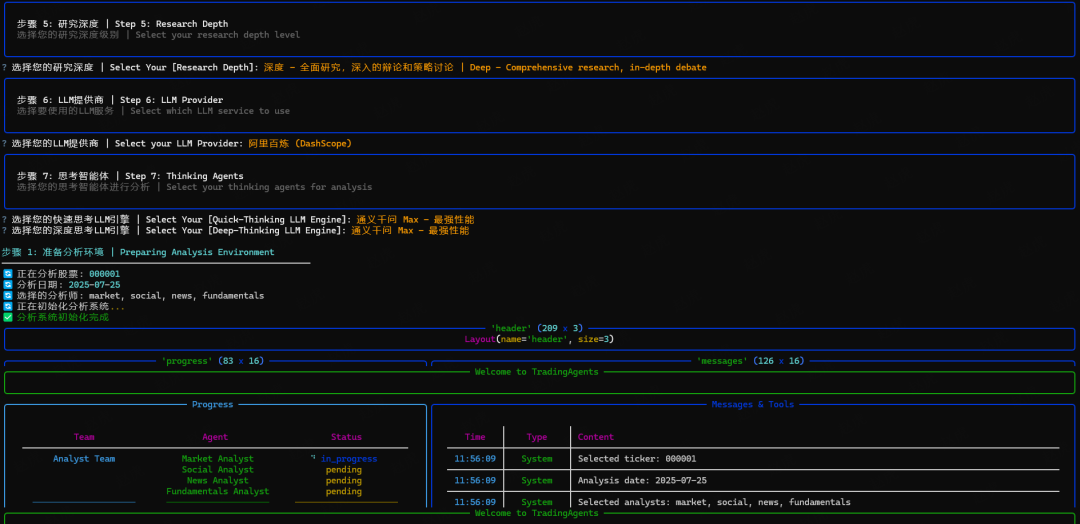This screenshot has width=1080, height=524.
Task: Click the 11:56:09 time in the Selected analysts row
Action: 475,502
